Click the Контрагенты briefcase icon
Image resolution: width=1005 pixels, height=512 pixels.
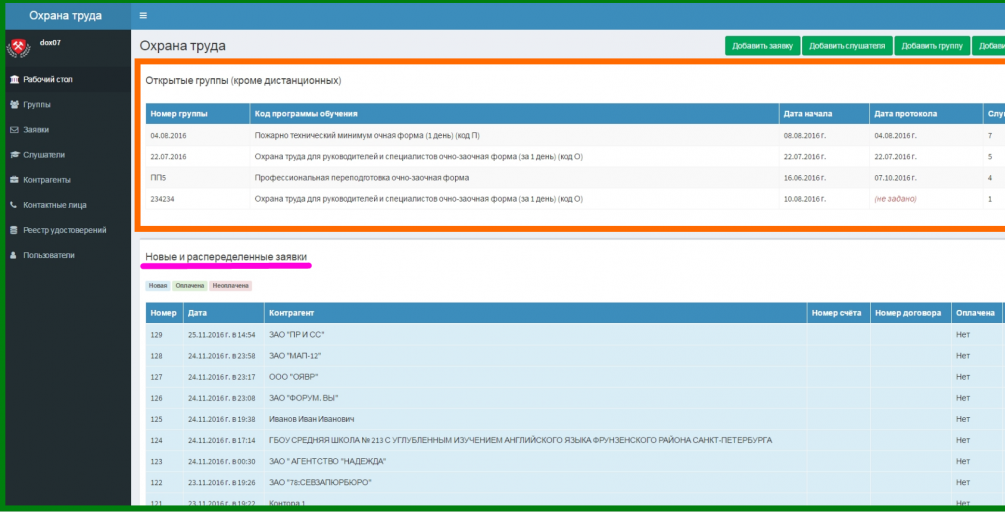point(14,180)
